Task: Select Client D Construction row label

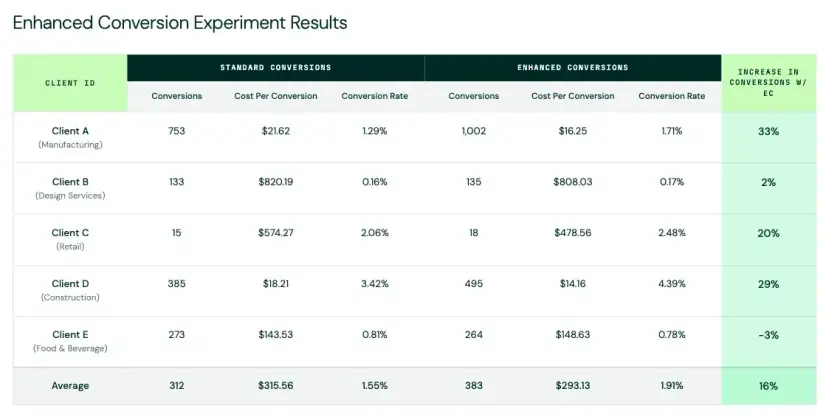Action: 70,290
